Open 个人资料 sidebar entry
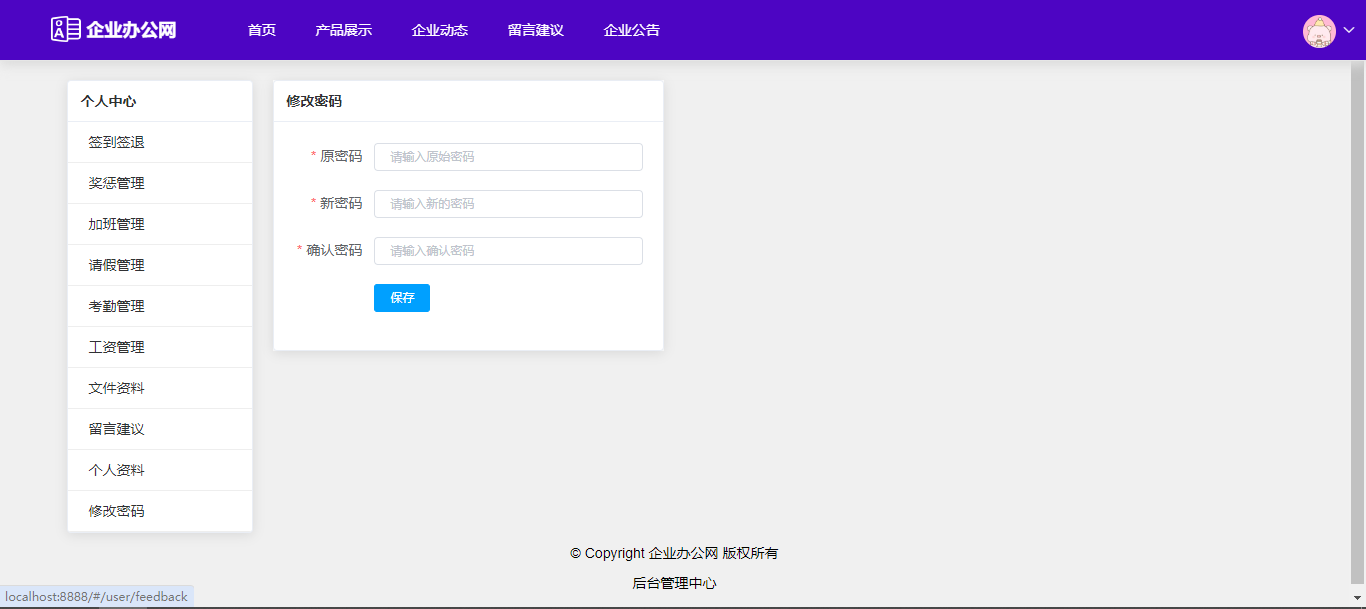Viewport: 1366px width, 609px height. click(116, 470)
